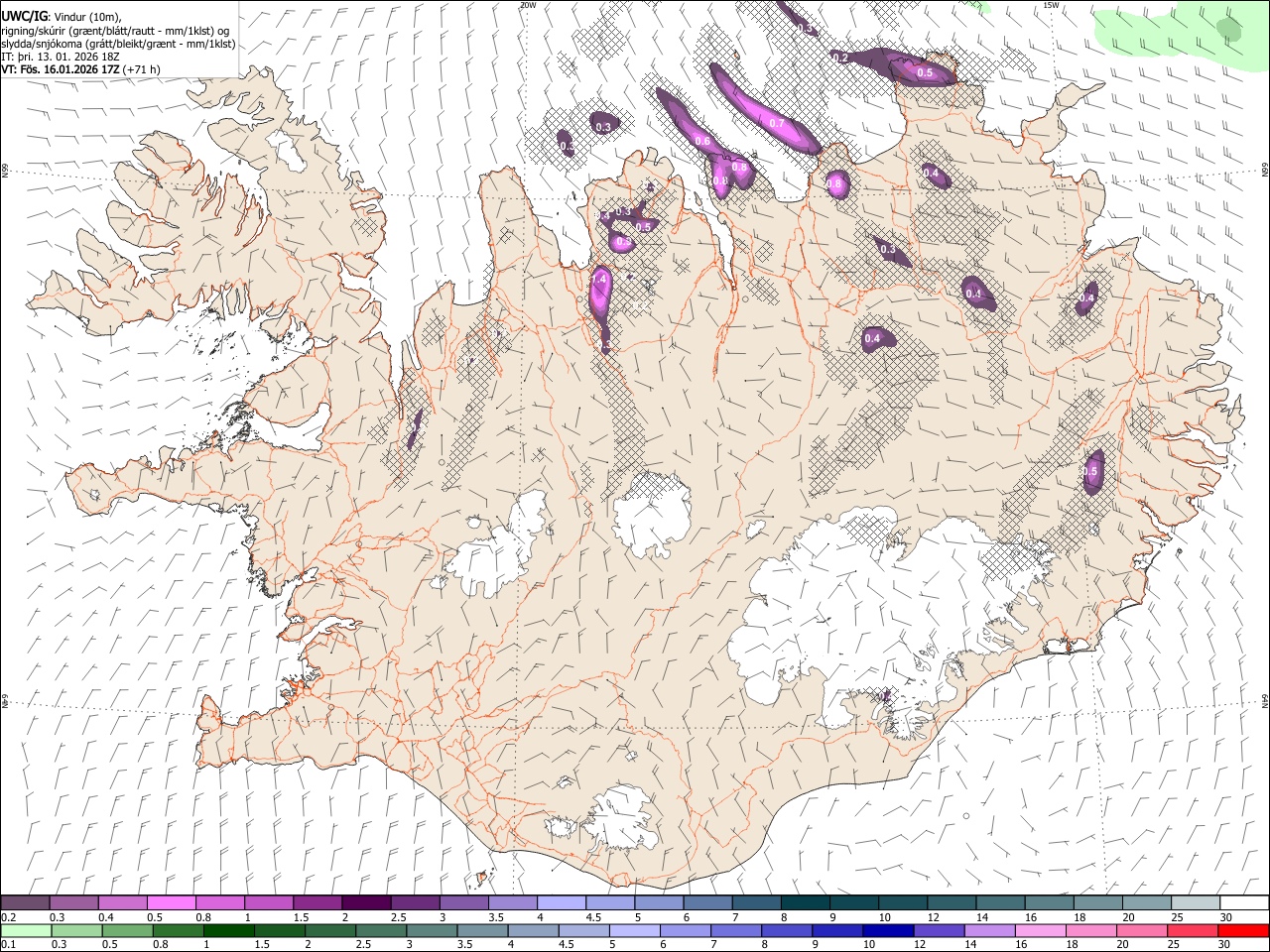Click the bright red 30 swatch in rain scale
Image resolution: width=1270 pixels, height=952 pixels.
click(1243, 930)
